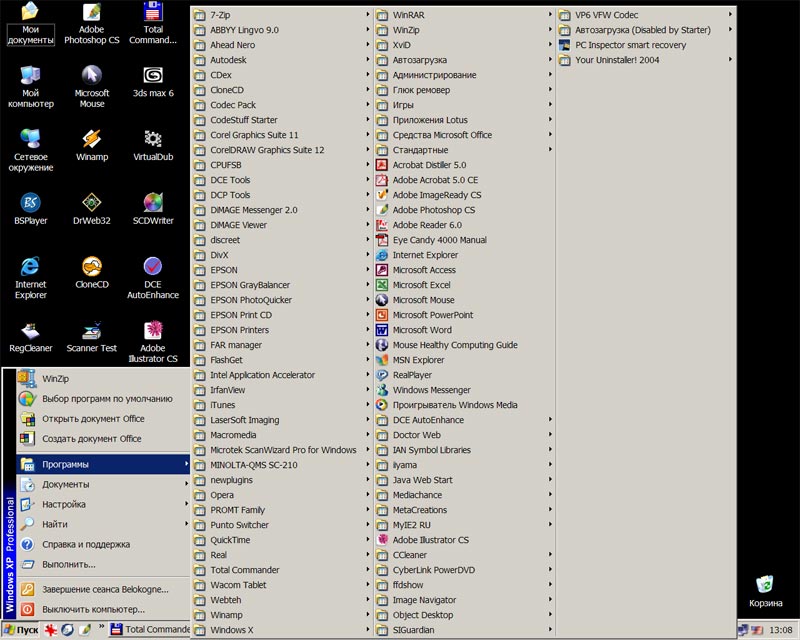Open Проигрыватель Windows Media entry

(464, 405)
